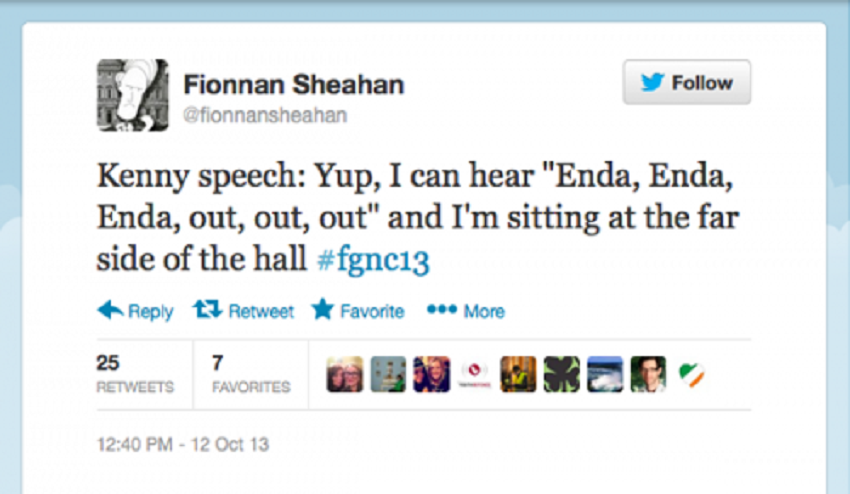Screen dimensions: 850x494
Task: Open Fionnan Sheahan's profile avatar
Action: click(x=133, y=95)
